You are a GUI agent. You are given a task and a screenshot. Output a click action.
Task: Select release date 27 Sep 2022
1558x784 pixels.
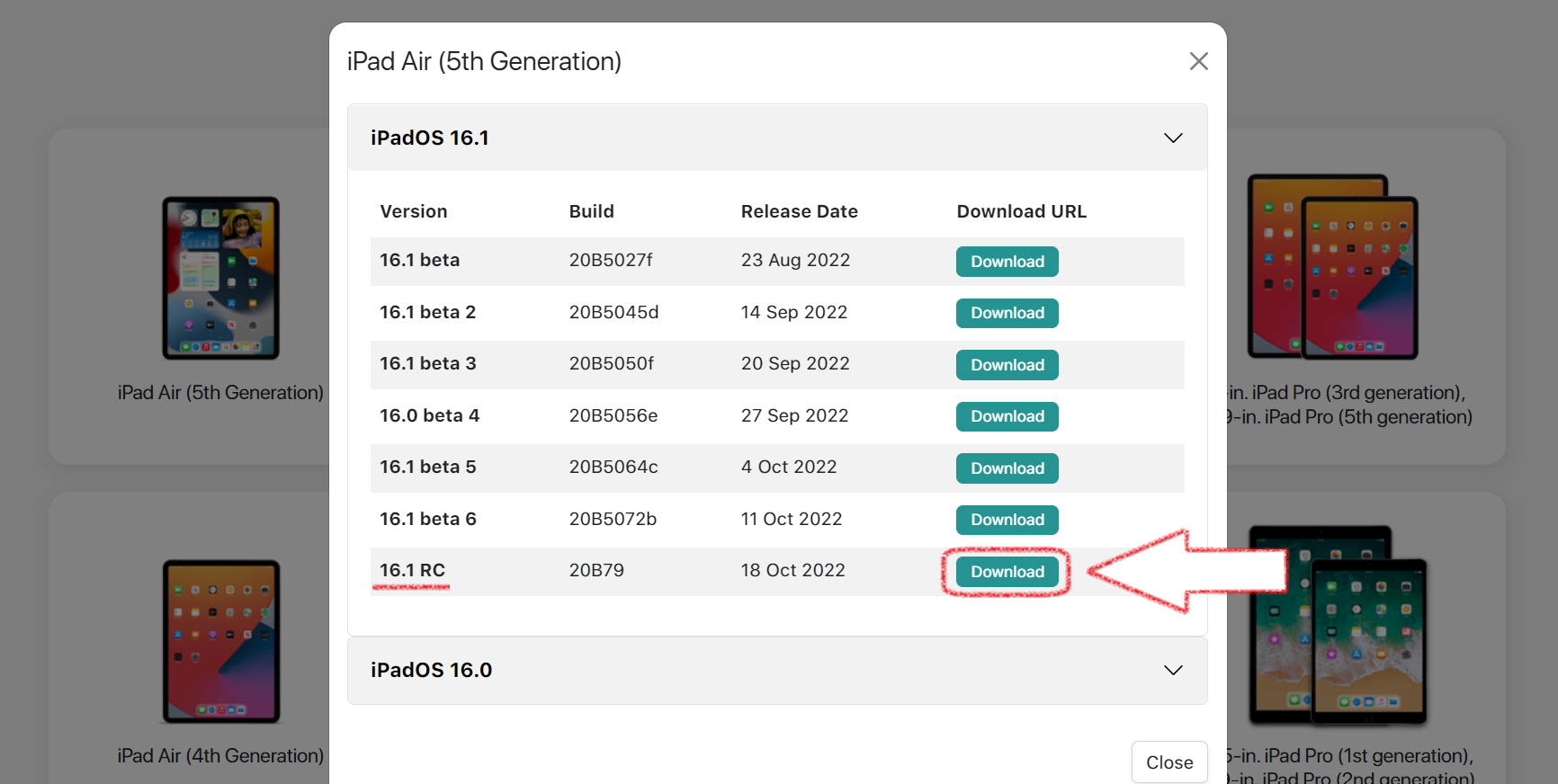pos(795,415)
